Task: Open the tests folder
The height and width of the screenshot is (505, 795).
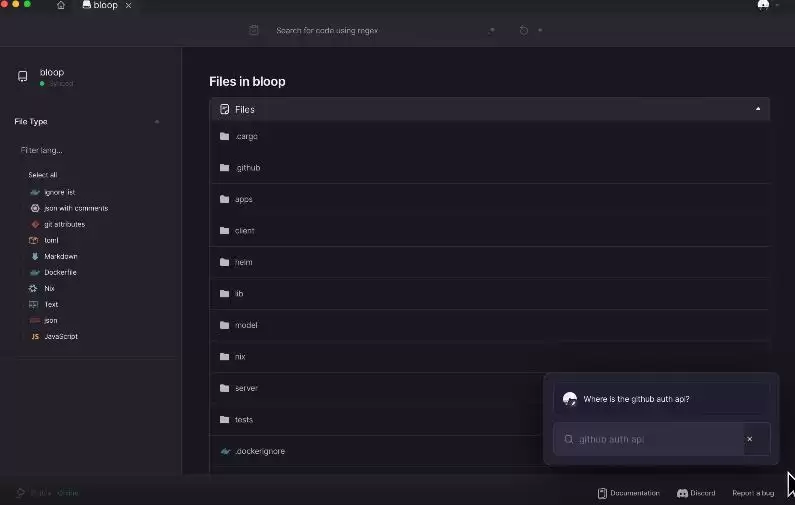Action: click(x=244, y=419)
